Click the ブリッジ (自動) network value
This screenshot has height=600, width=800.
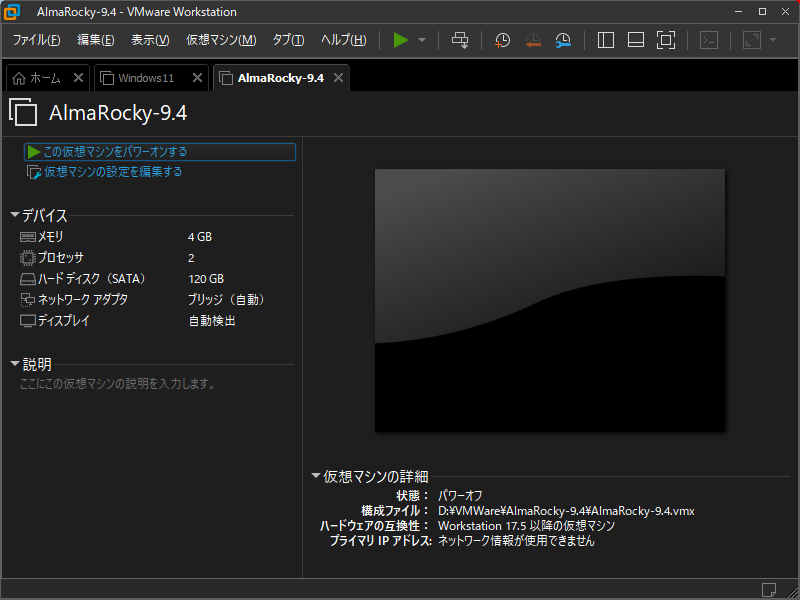(226, 299)
